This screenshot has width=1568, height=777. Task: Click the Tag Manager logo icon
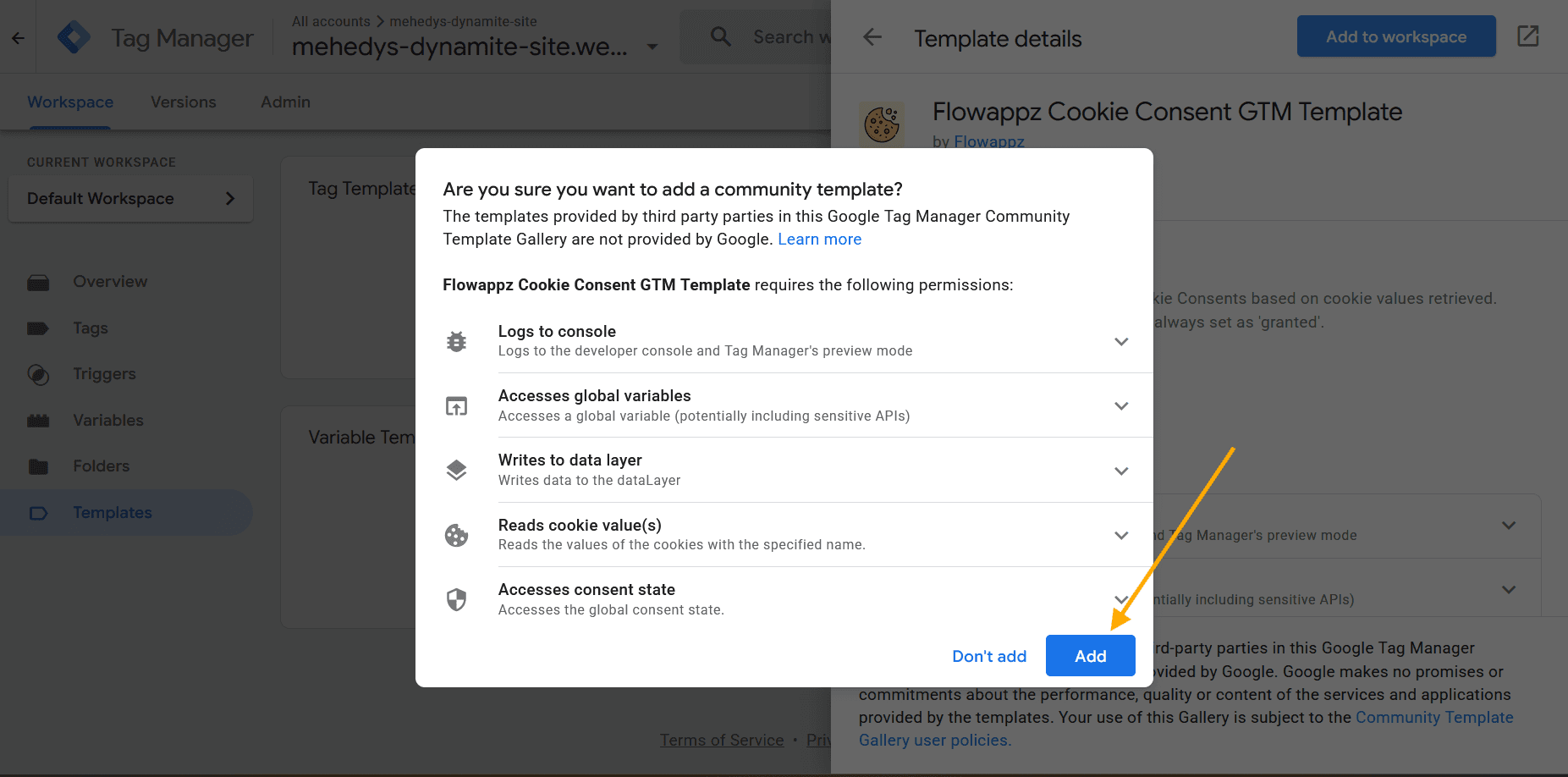pos(74,37)
